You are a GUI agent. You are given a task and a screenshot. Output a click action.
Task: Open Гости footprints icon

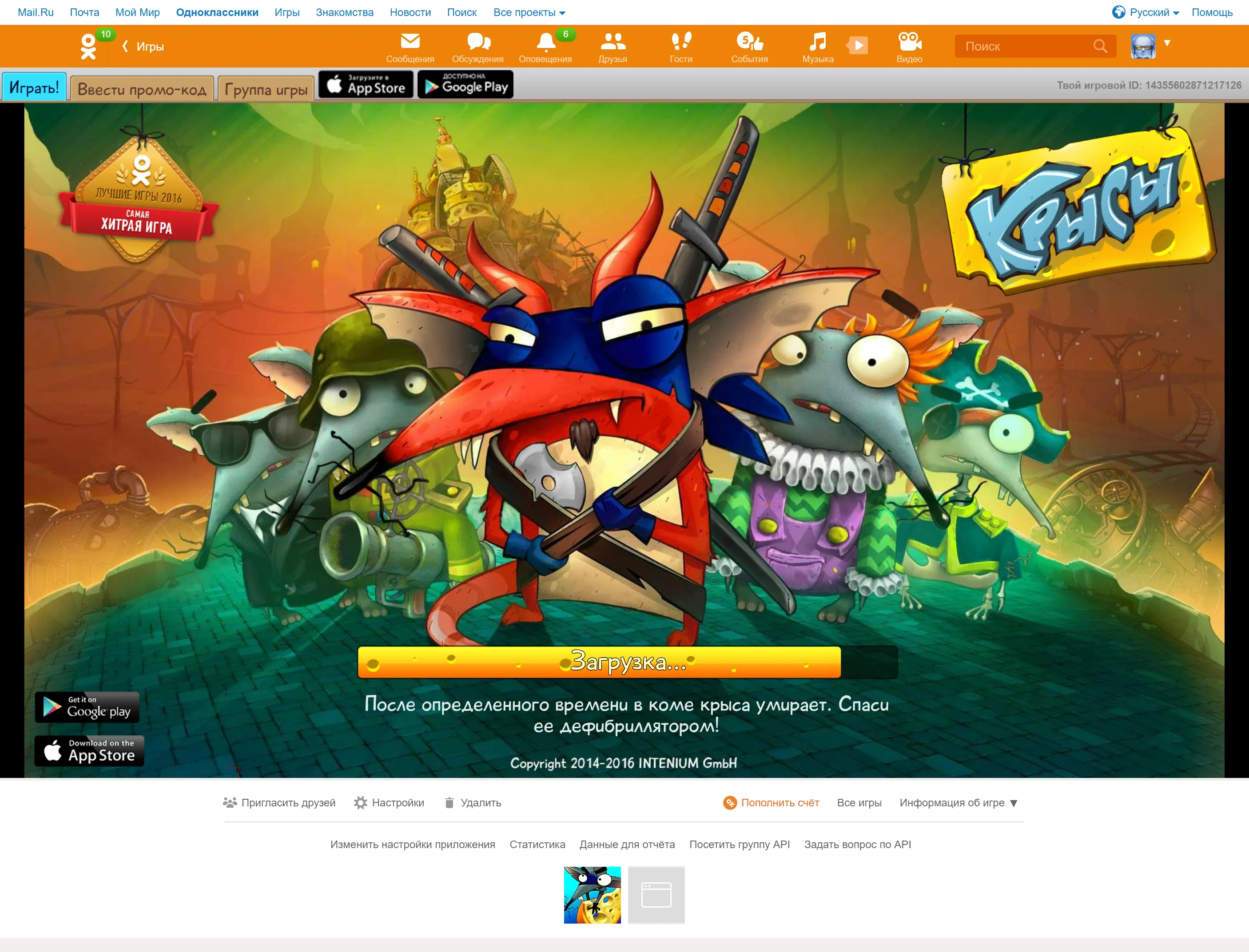pyautogui.click(x=681, y=41)
